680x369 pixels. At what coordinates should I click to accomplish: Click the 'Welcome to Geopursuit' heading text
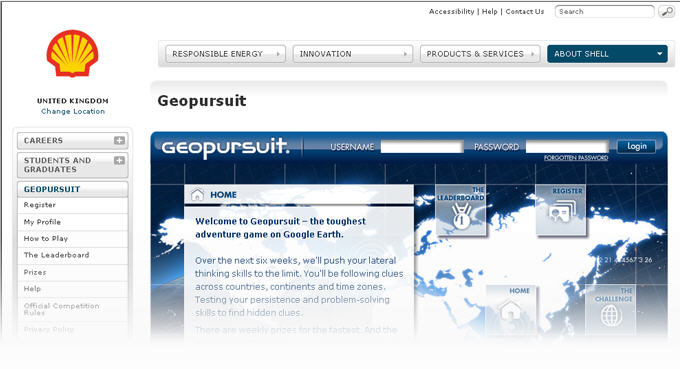coord(281,228)
